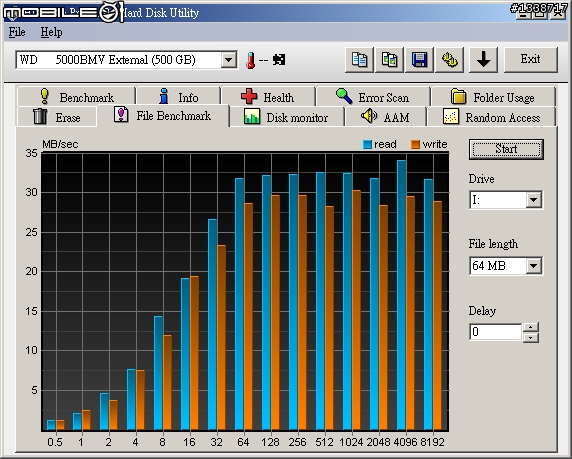
Task: Click the Delay input field
Action: 496,332
